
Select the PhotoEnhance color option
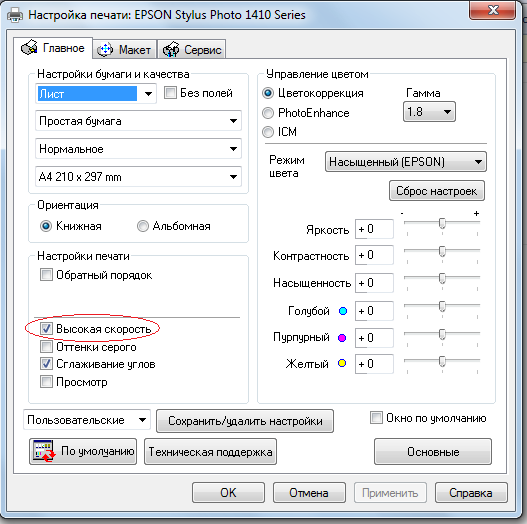(x=268, y=113)
